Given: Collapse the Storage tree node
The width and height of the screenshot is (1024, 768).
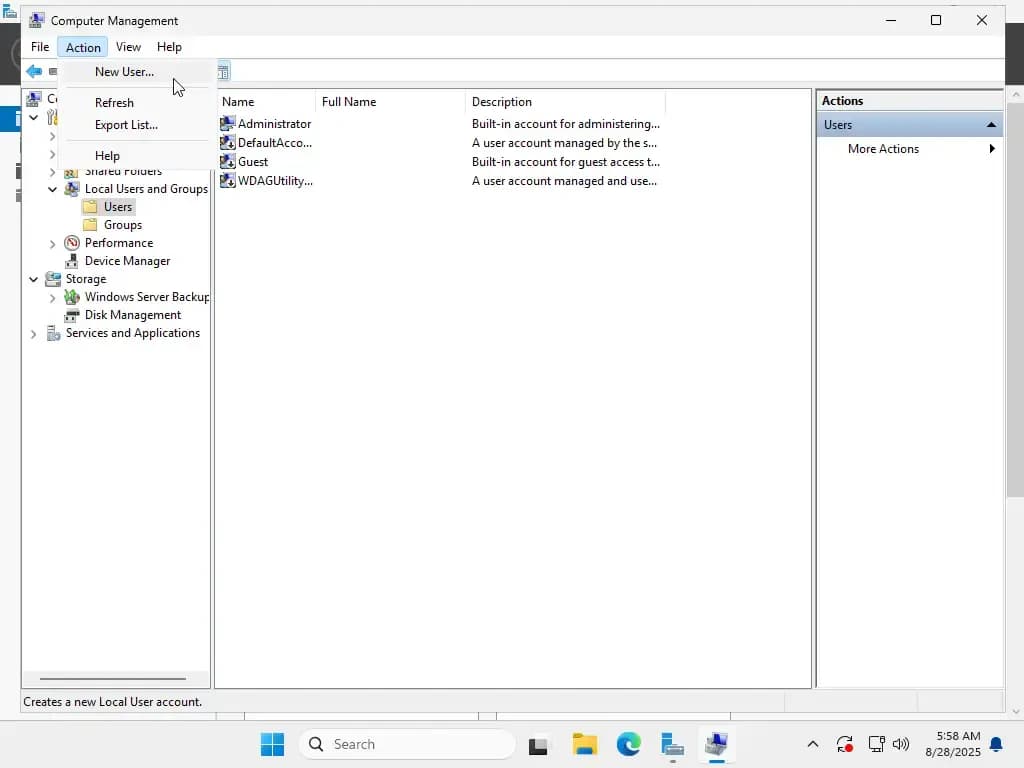Looking at the screenshot, I should click(x=33, y=280).
